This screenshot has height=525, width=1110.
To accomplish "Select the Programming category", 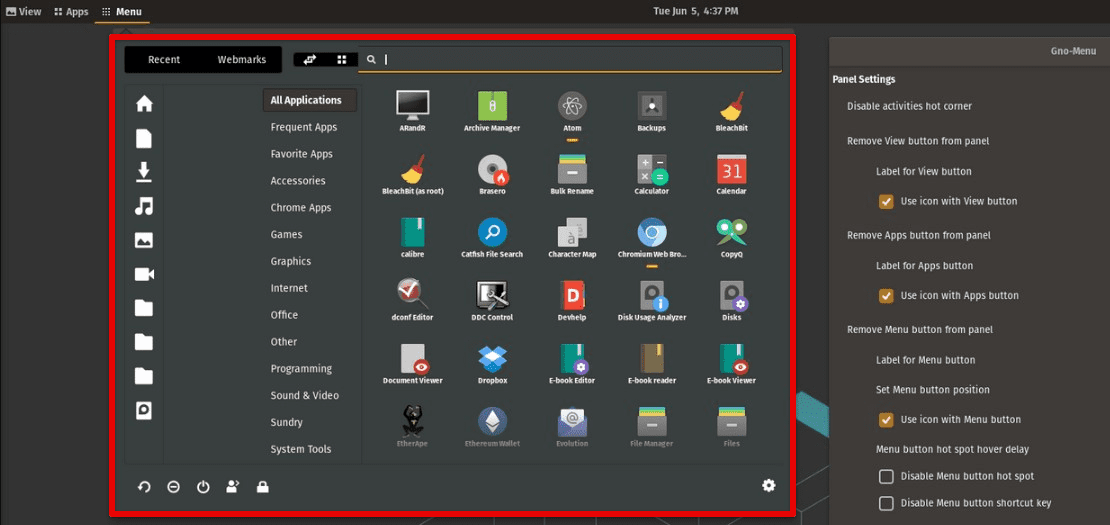I will click(301, 369).
